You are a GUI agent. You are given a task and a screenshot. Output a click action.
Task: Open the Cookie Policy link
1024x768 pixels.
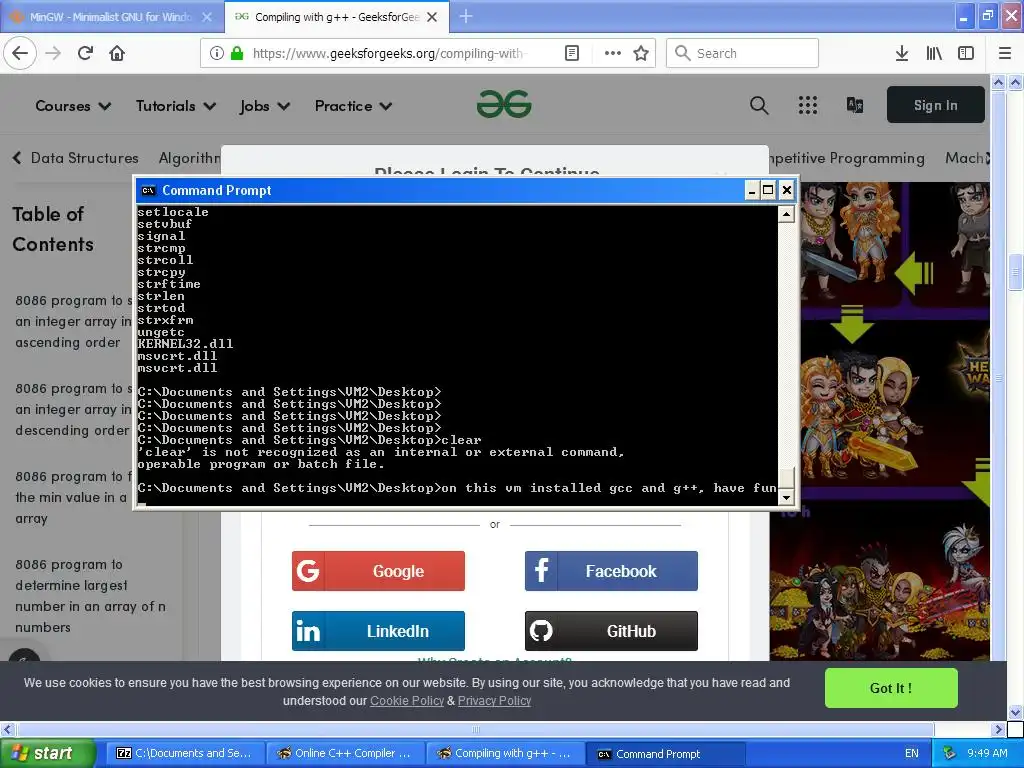tap(407, 701)
